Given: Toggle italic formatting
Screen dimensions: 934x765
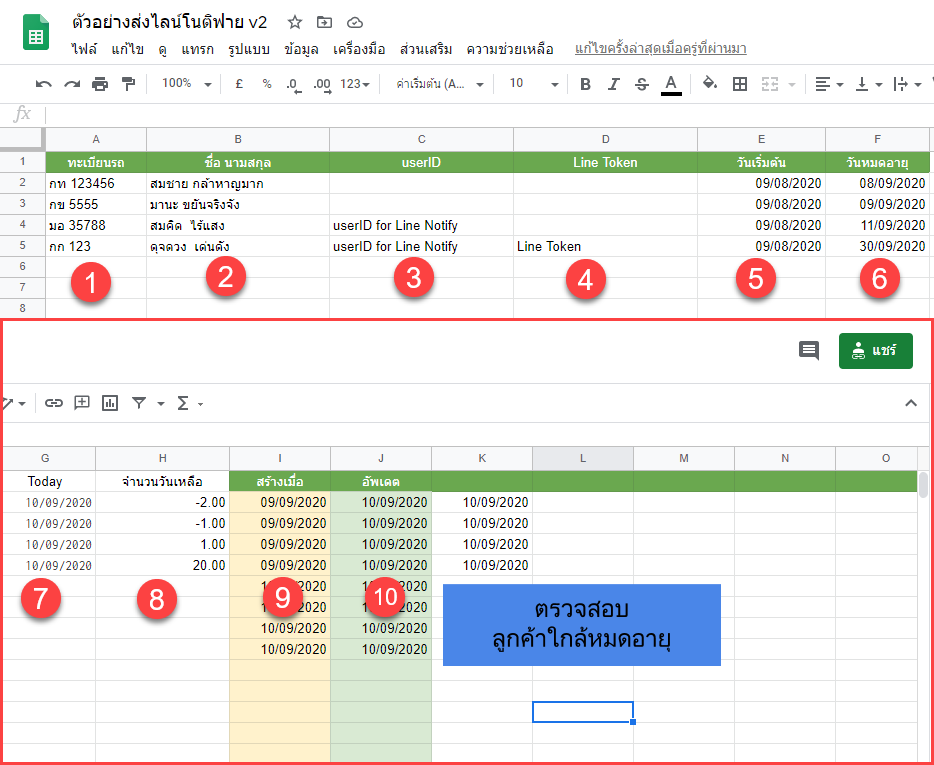Looking at the screenshot, I should pyautogui.click(x=613, y=84).
